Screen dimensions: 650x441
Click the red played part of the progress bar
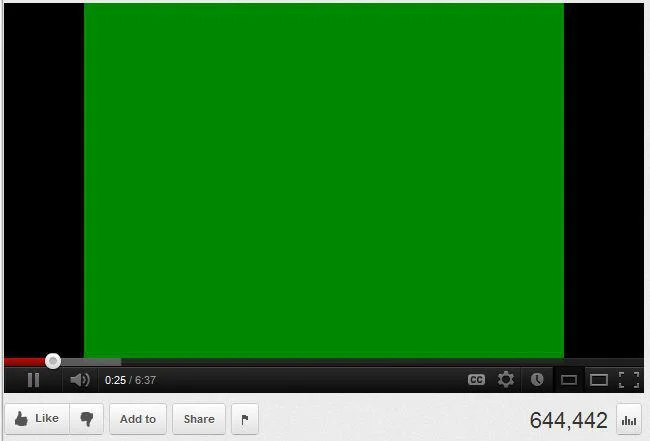click(x=25, y=362)
